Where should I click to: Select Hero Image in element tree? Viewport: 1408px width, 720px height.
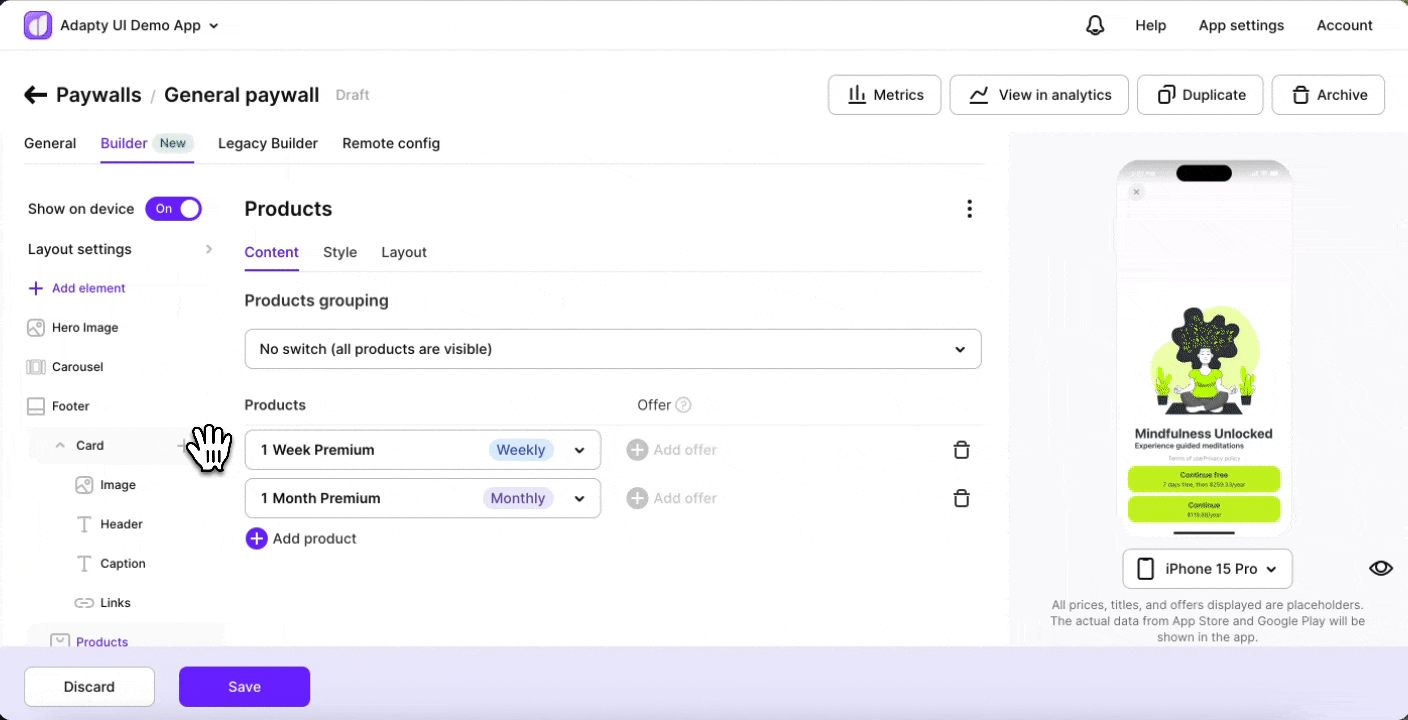pos(84,328)
